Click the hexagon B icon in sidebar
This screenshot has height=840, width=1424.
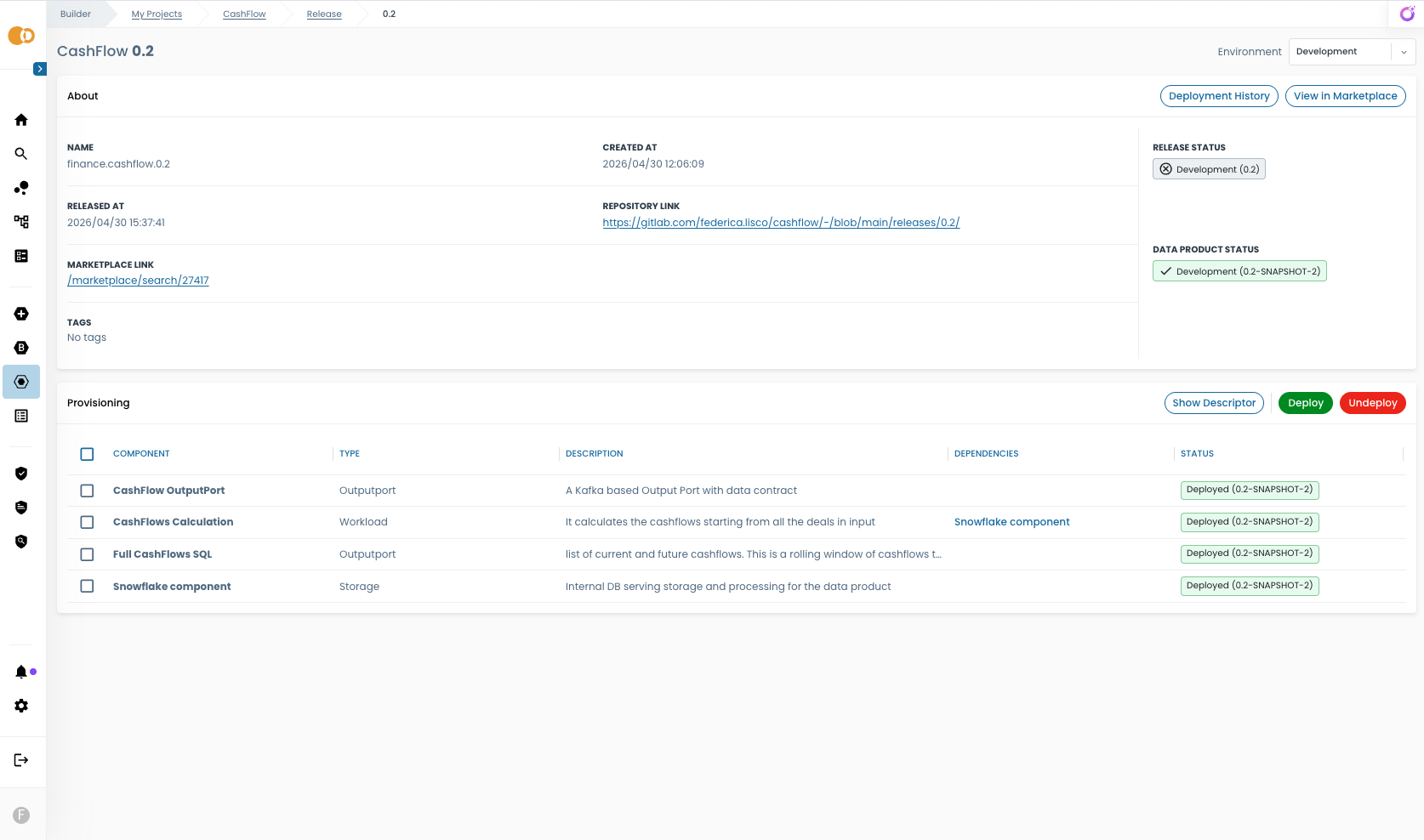[x=21, y=348]
